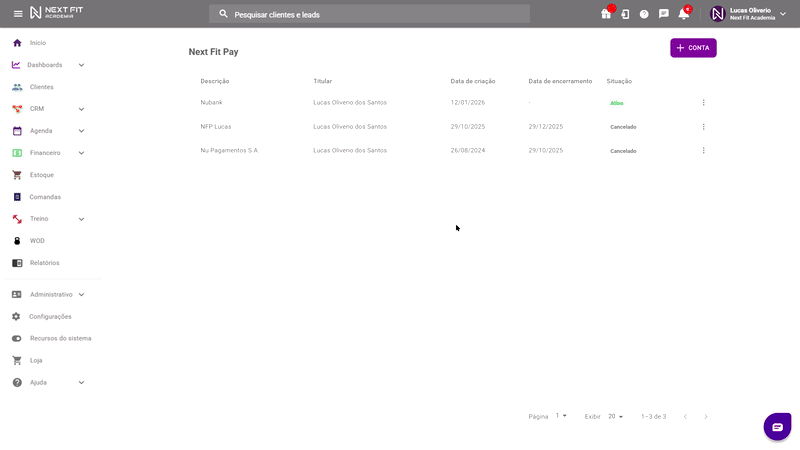Expand the Treino menu chevron
This screenshot has width=800, height=450.
(x=81, y=219)
